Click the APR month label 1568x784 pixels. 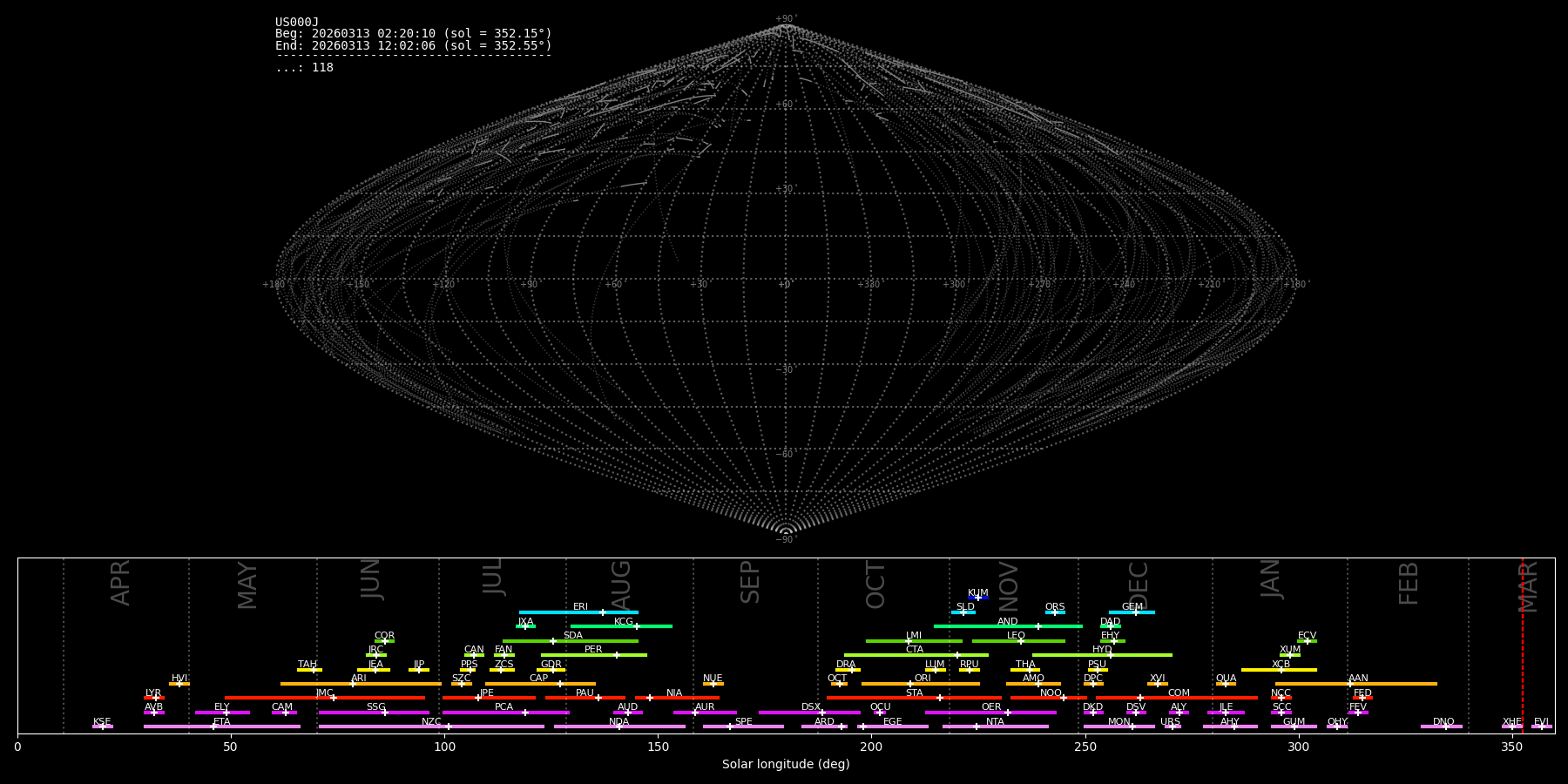[x=121, y=583]
